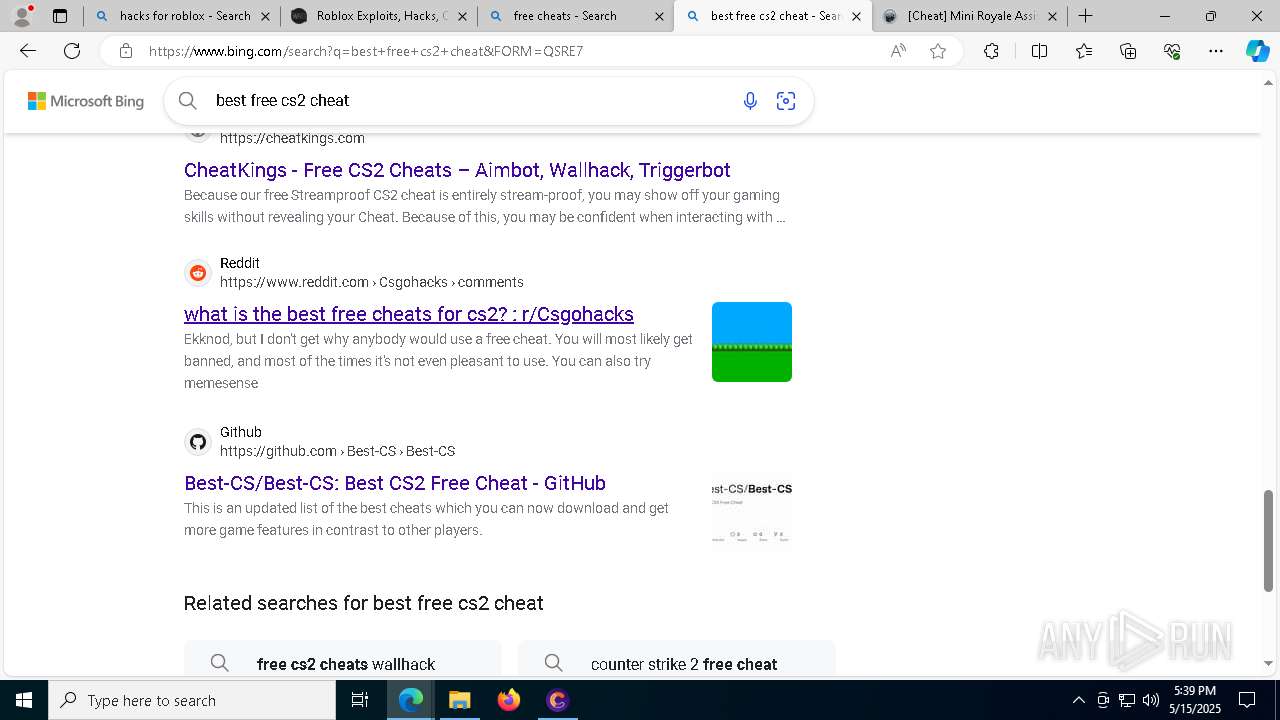This screenshot has width=1280, height=720.
Task: View site information lock icon
Action: (126, 51)
